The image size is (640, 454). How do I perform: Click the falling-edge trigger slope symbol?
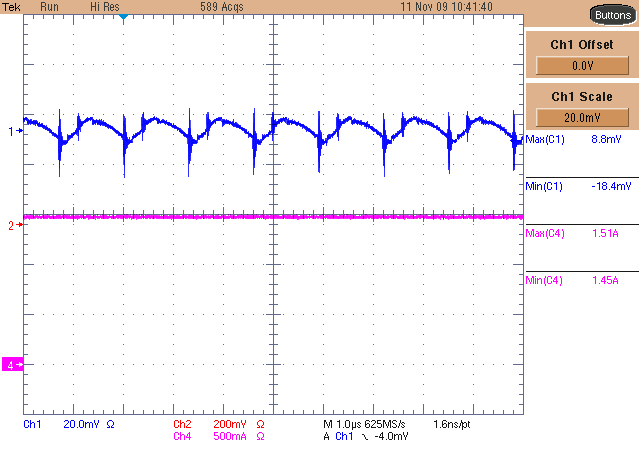[x=365, y=436]
